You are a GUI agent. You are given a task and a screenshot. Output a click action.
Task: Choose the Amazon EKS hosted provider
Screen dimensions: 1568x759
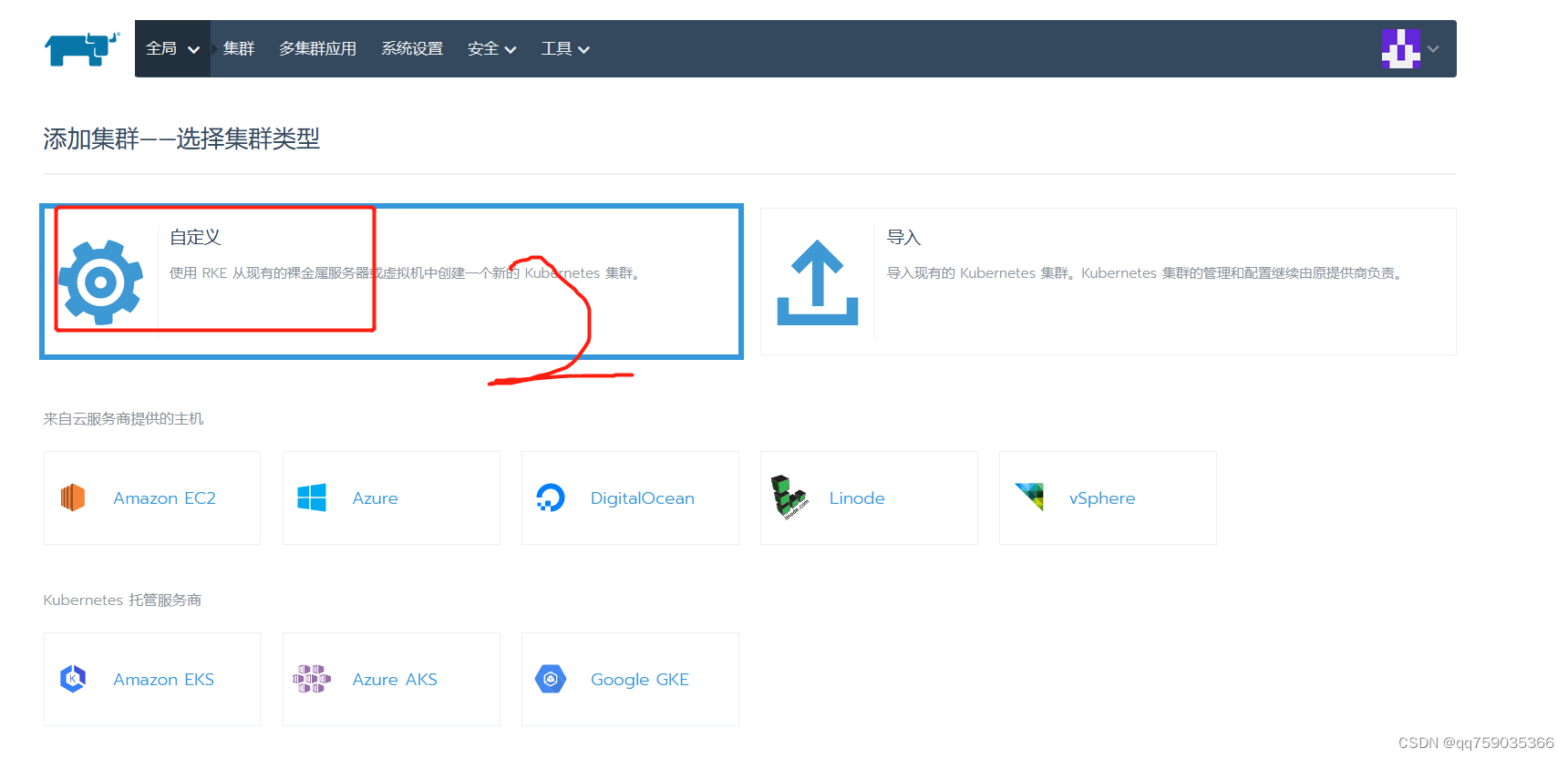tap(163, 680)
